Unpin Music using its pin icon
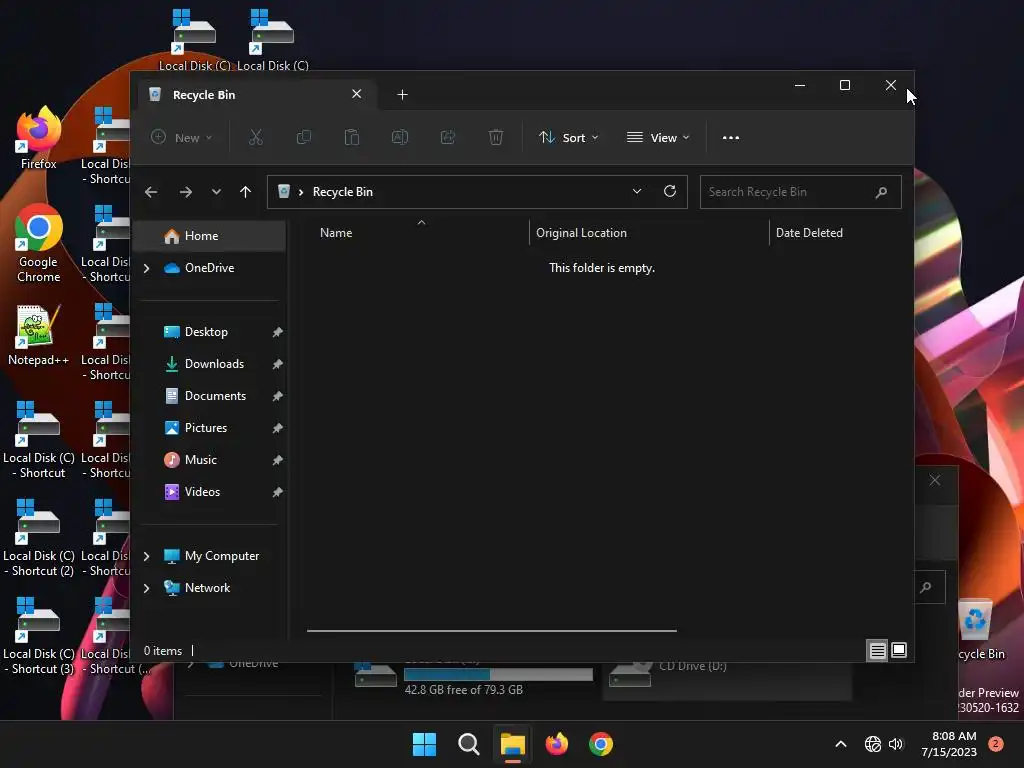1024x768 pixels. 278,460
